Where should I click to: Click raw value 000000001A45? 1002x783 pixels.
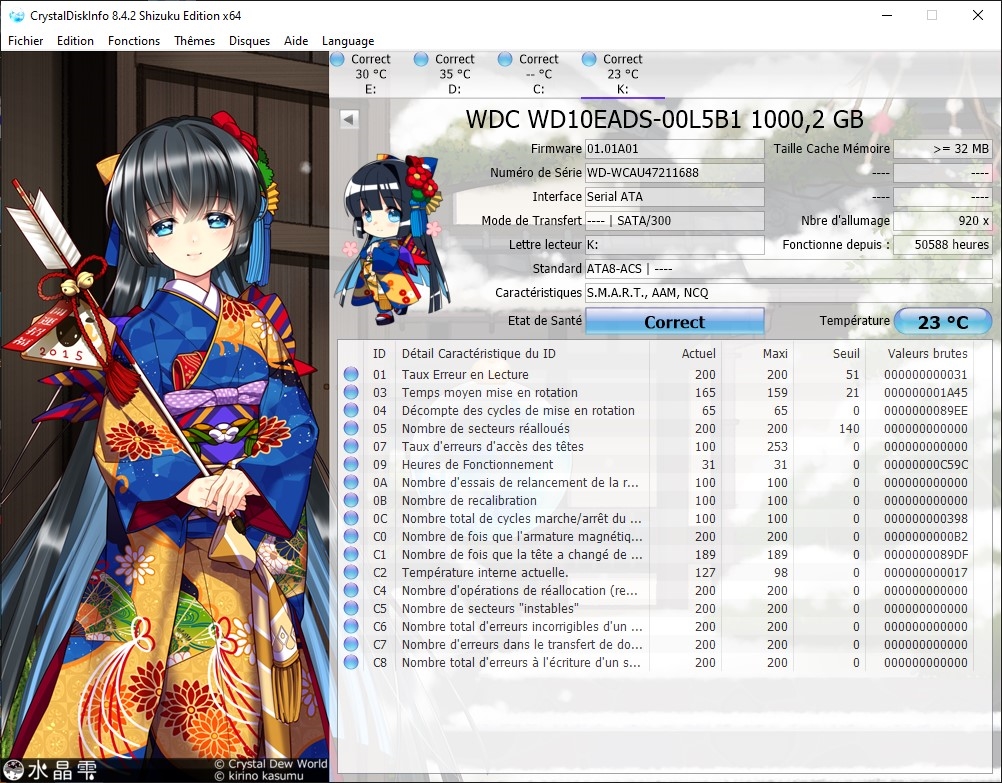pos(926,392)
